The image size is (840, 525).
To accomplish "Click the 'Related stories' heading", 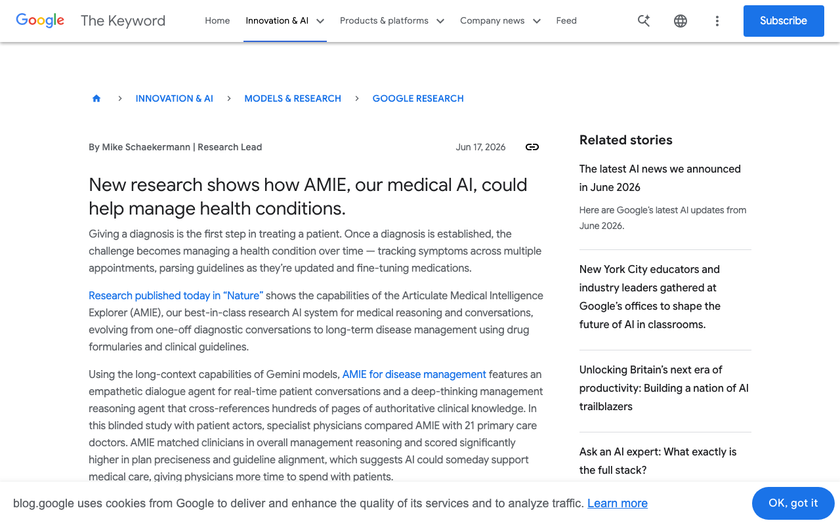I will tap(626, 140).
